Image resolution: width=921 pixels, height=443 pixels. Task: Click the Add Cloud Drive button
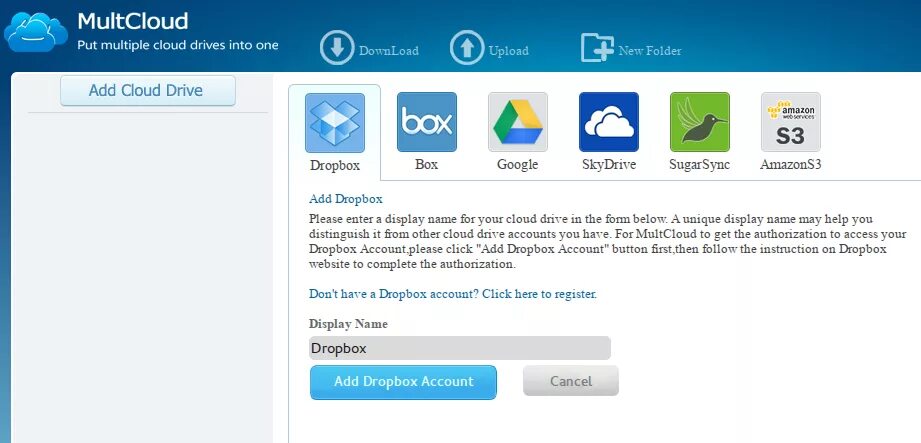point(147,90)
